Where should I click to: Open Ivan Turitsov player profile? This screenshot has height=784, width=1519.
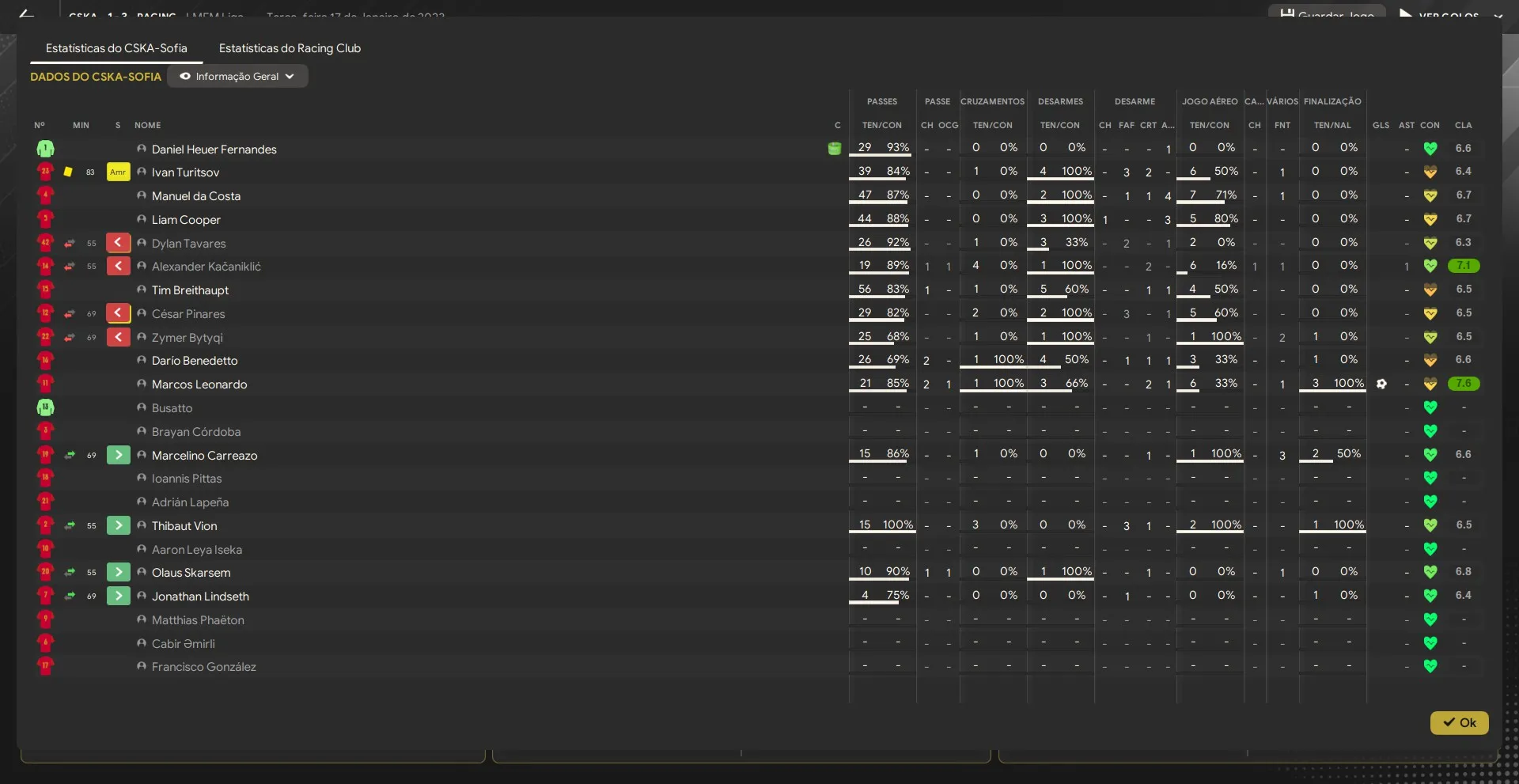click(185, 172)
